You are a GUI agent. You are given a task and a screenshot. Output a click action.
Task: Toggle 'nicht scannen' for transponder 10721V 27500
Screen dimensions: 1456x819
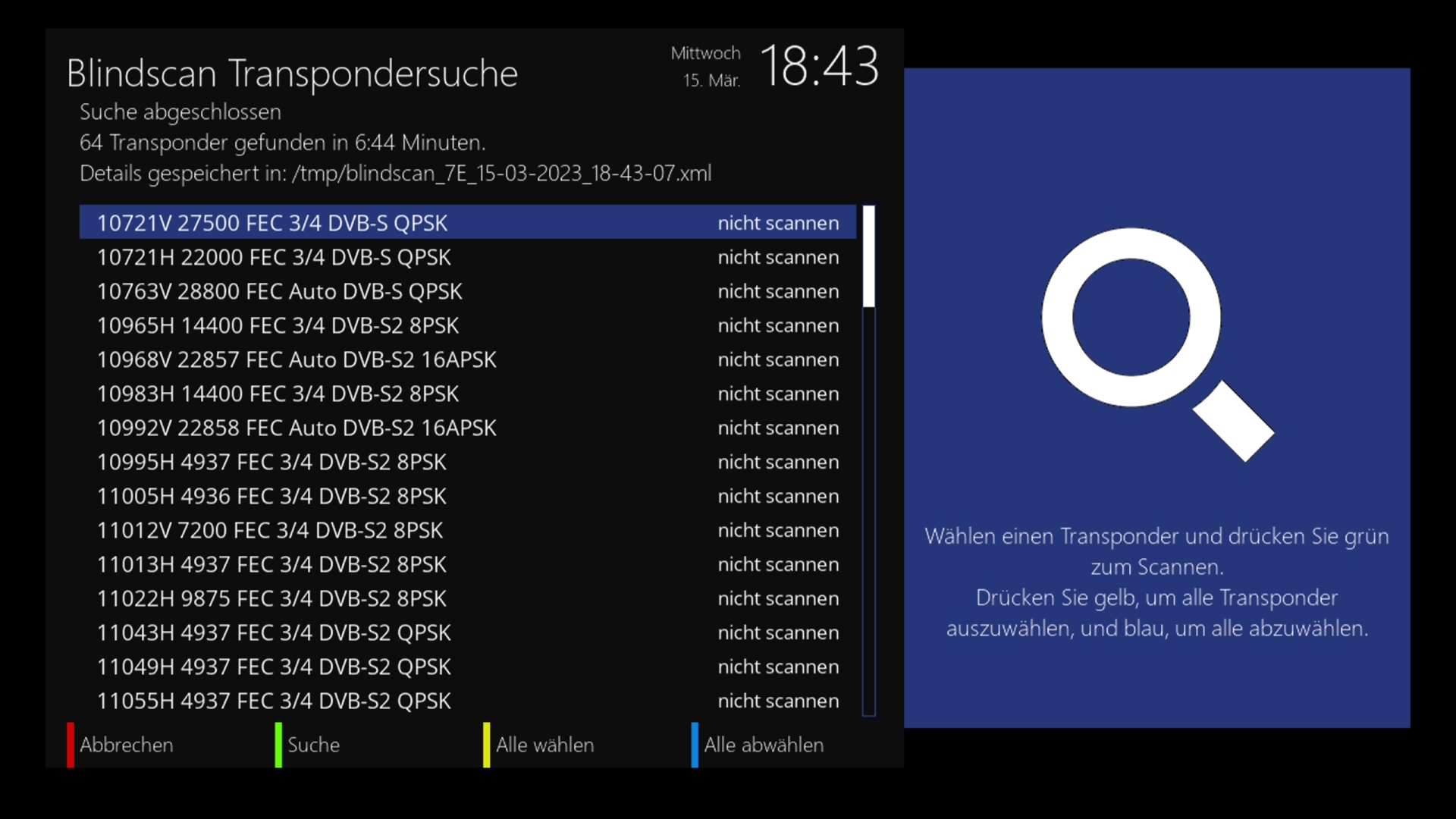click(x=778, y=223)
